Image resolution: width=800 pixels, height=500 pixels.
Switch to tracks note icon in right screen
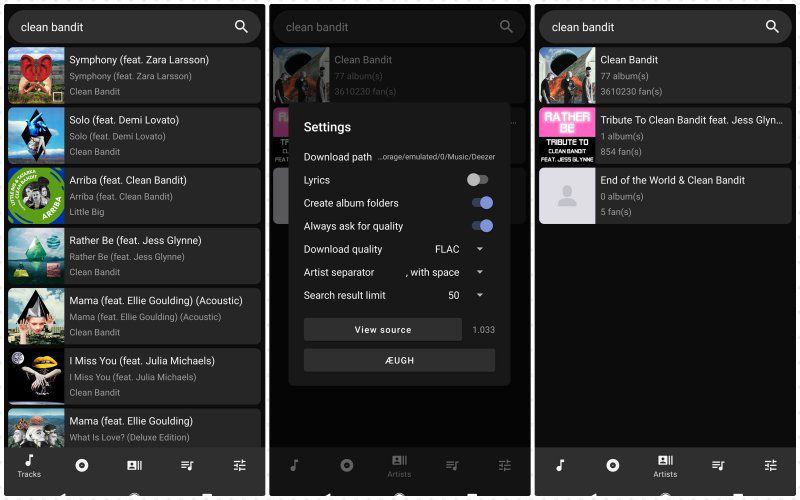(560, 465)
